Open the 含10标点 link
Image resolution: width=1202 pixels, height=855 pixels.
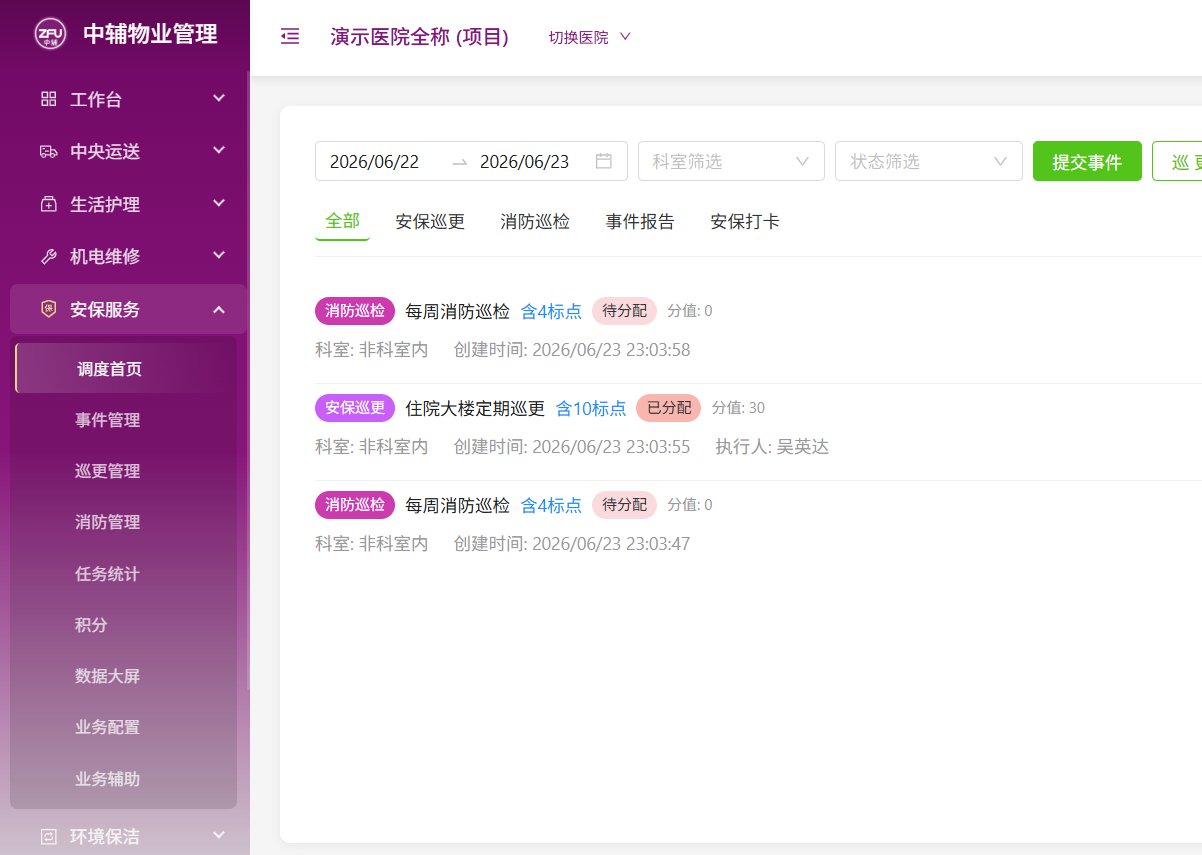[591, 408]
